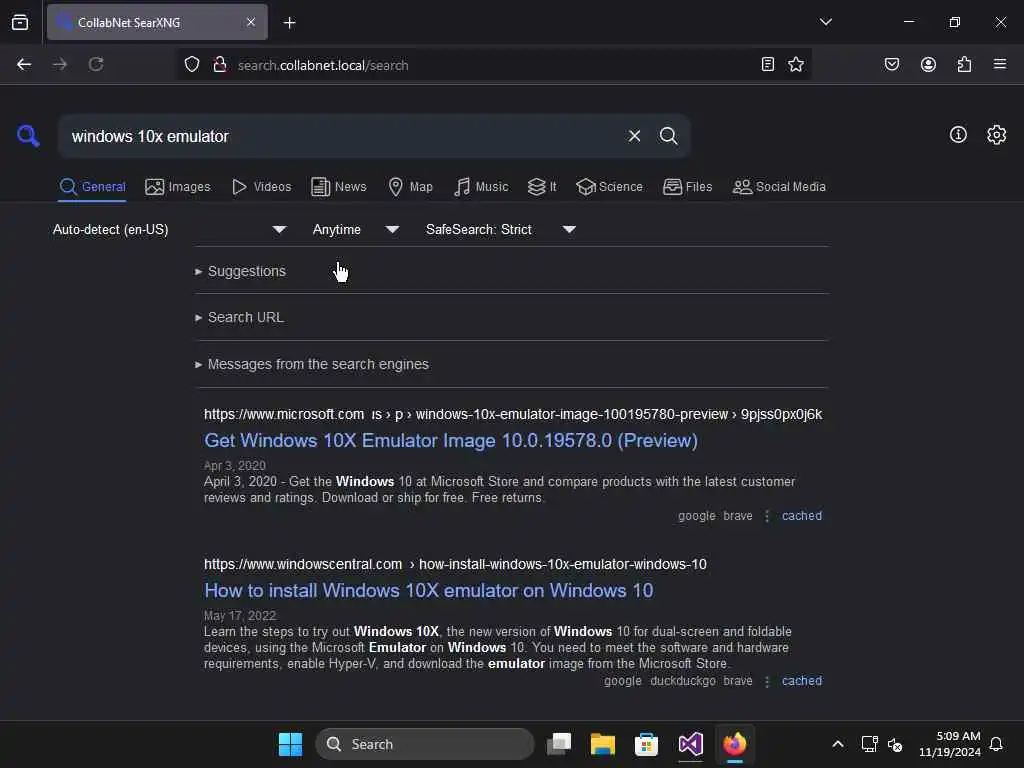Go back to previous page
Image resolution: width=1024 pixels, height=768 pixels.
(x=24, y=64)
